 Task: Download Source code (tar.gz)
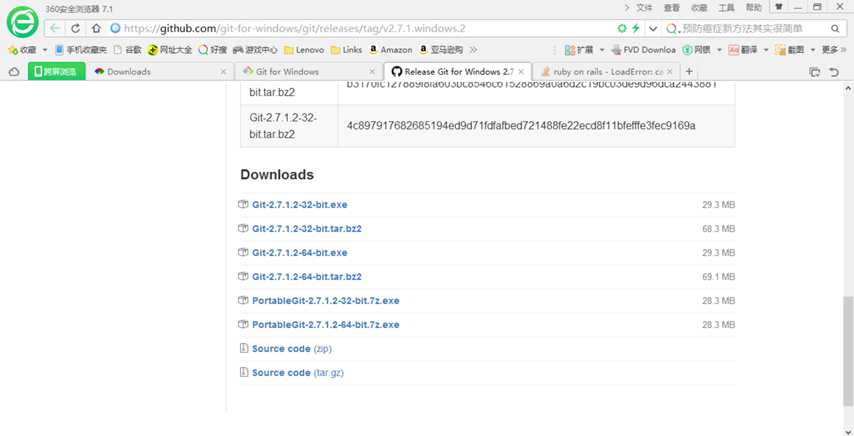click(298, 373)
